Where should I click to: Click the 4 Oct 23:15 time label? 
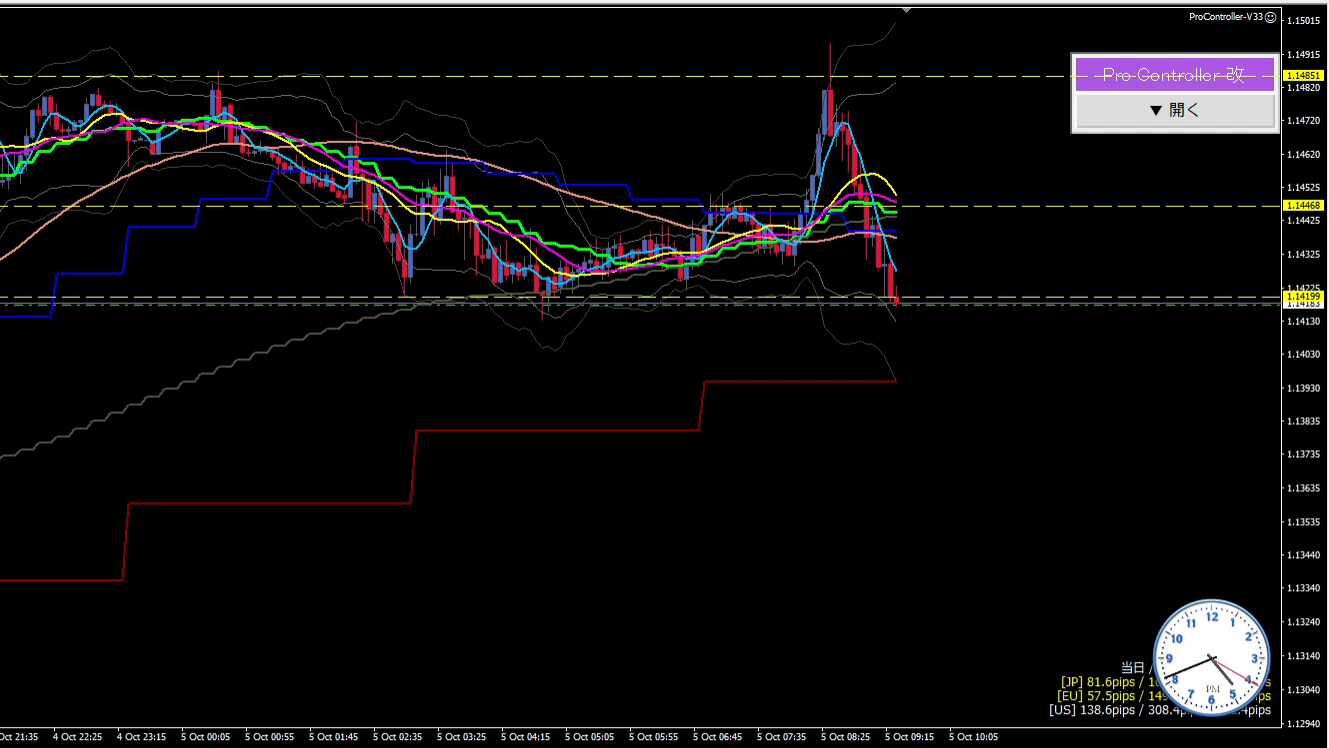point(140,737)
